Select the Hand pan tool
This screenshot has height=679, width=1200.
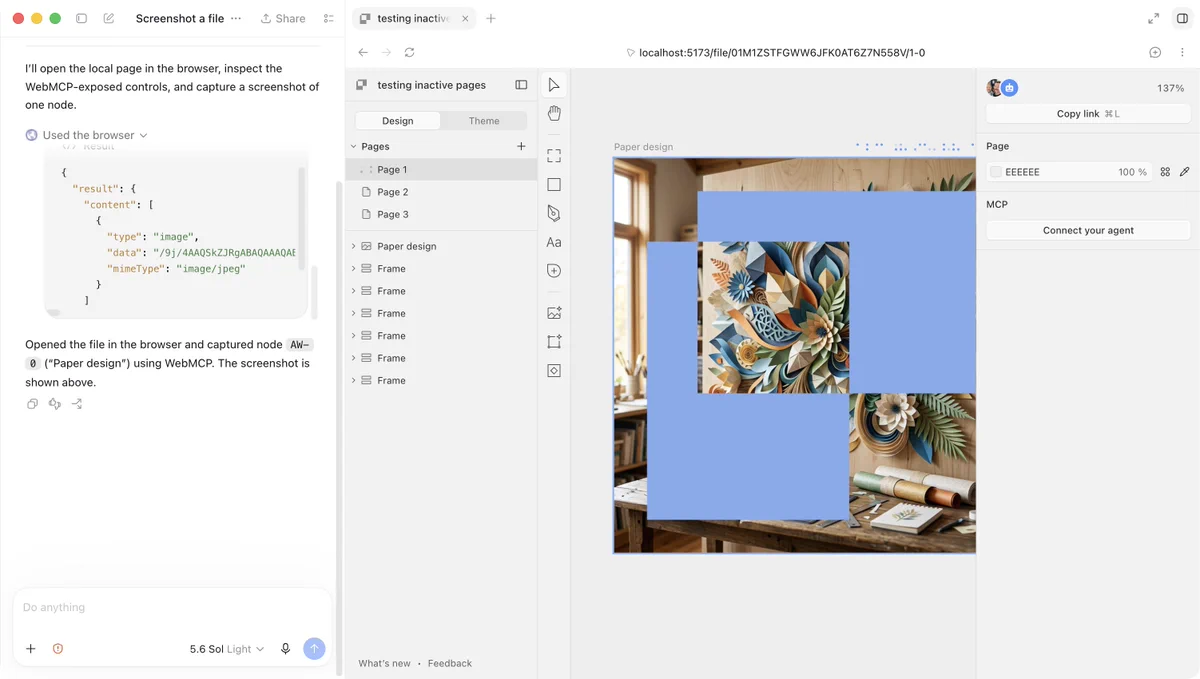554,114
